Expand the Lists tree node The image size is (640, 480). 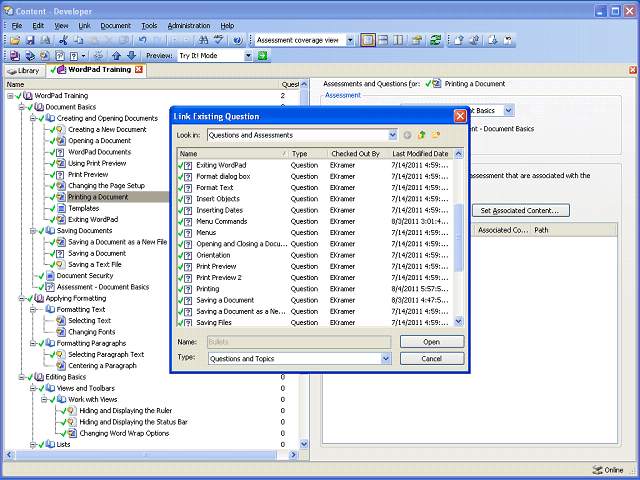[33, 444]
